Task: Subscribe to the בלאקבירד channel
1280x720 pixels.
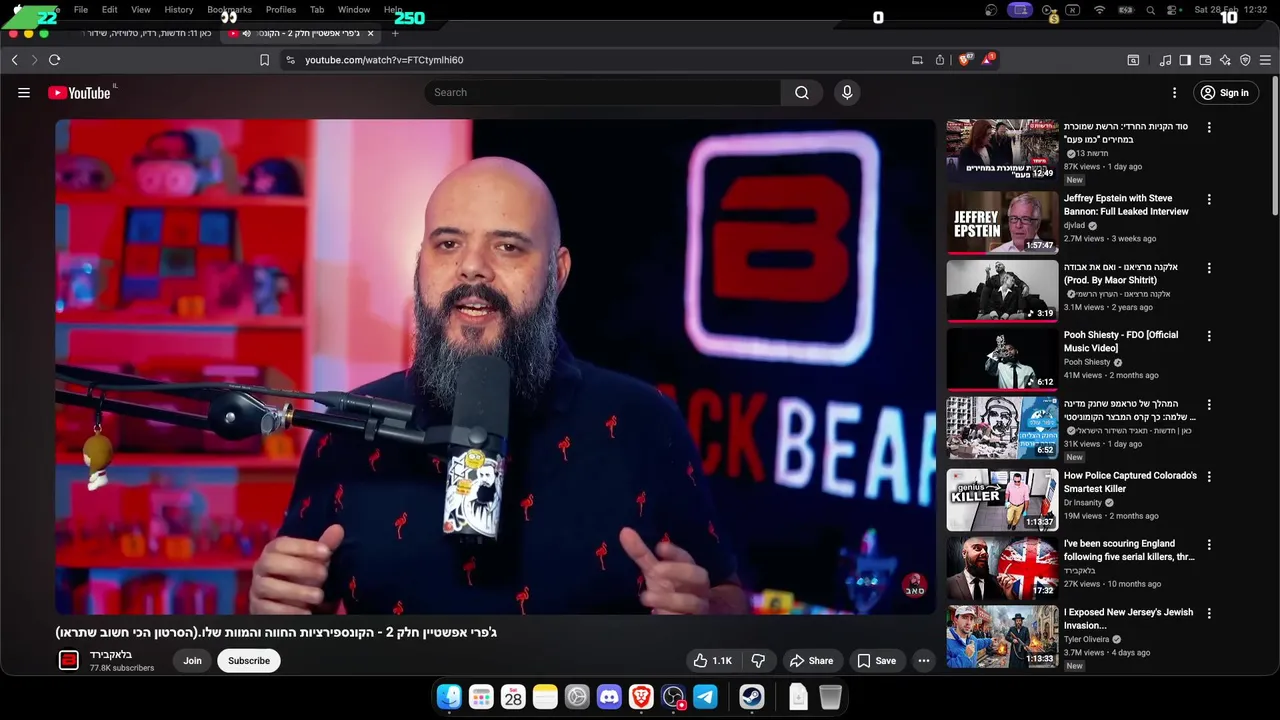Action: coord(249,661)
